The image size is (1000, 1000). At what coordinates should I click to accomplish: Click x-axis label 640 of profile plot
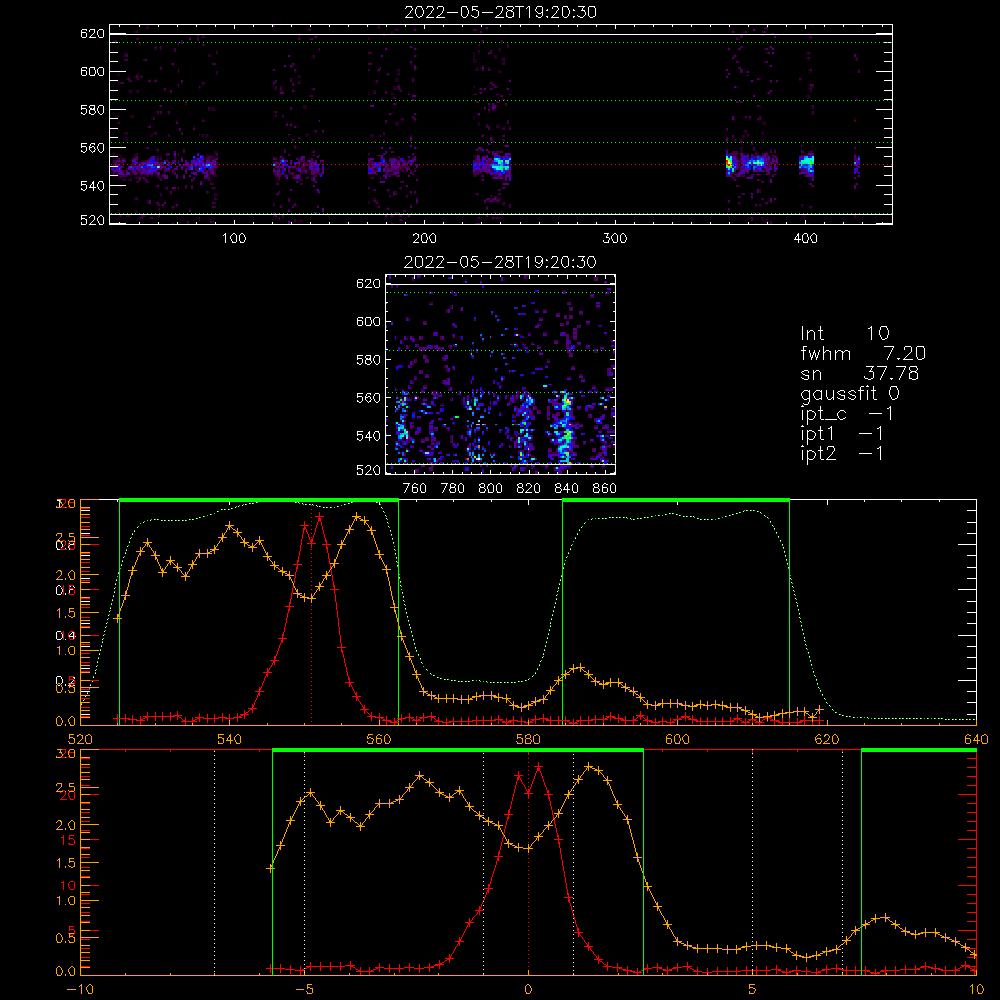click(x=976, y=740)
